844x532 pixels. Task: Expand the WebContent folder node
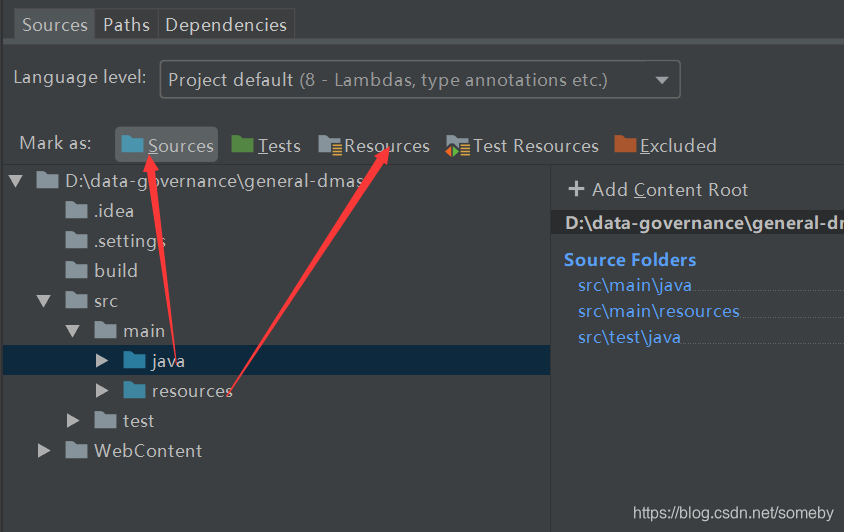click(44, 450)
